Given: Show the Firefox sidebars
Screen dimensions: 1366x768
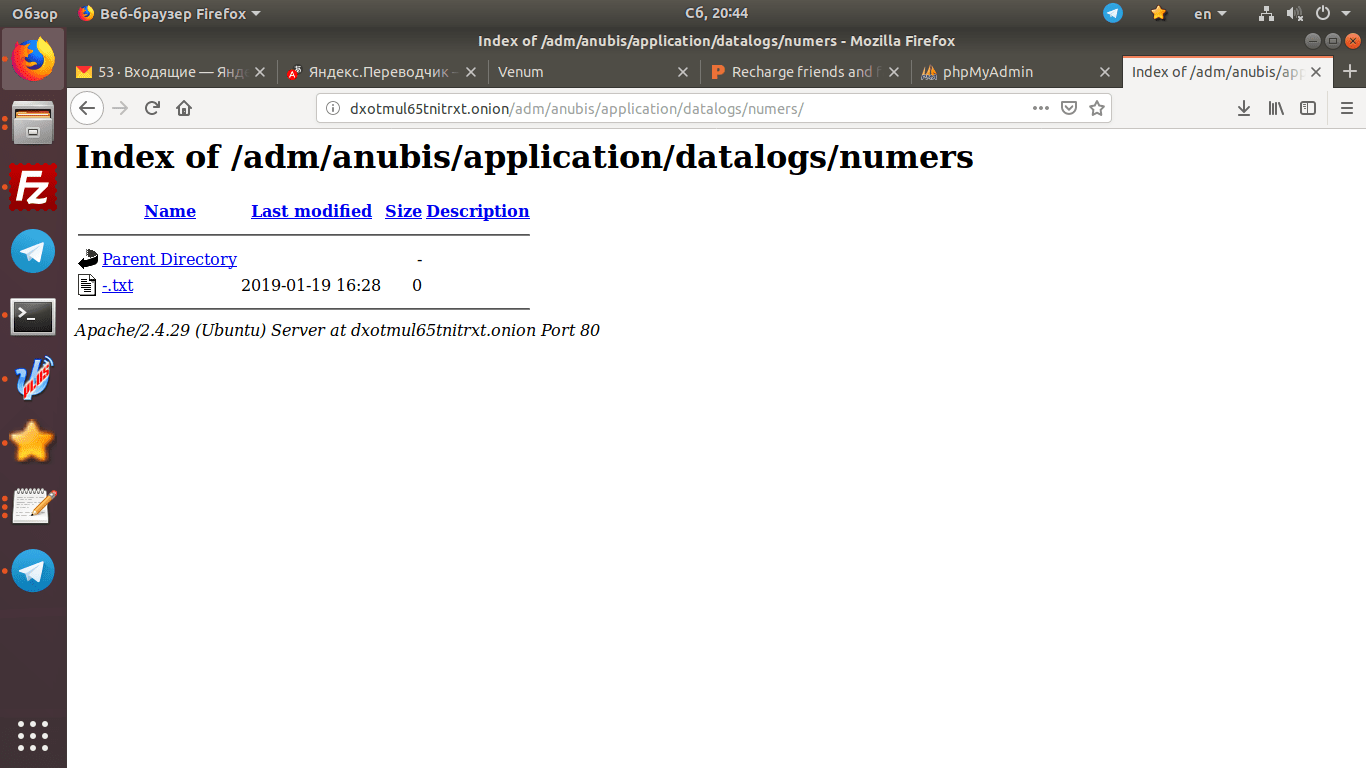Looking at the screenshot, I should pyautogui.click(x=1308, y=108).
